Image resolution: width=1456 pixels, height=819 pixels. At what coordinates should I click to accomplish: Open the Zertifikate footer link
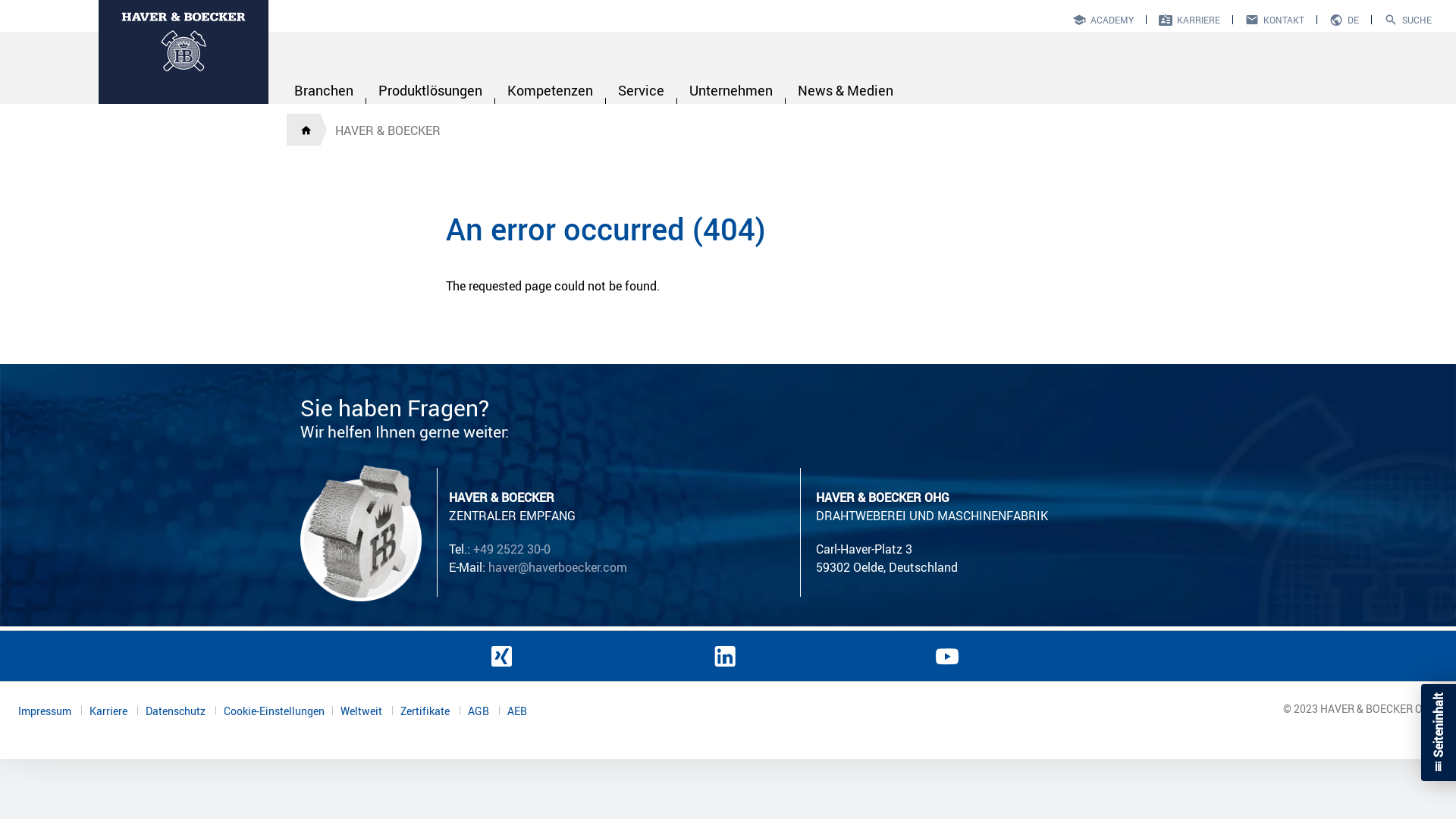pos(425,711)
